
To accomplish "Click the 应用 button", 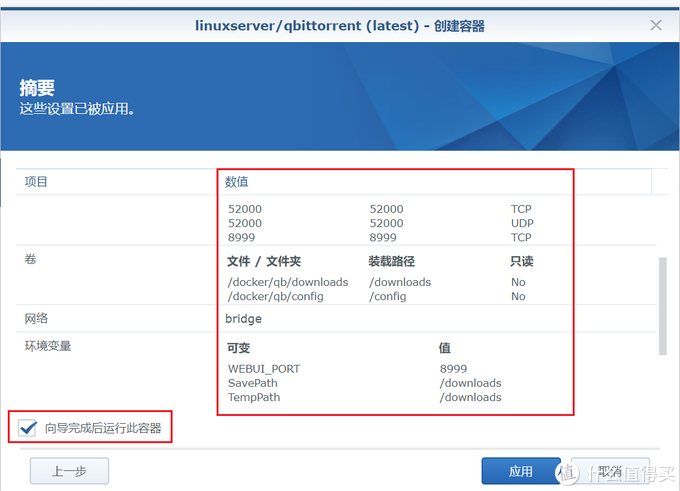I will [520, 471].
